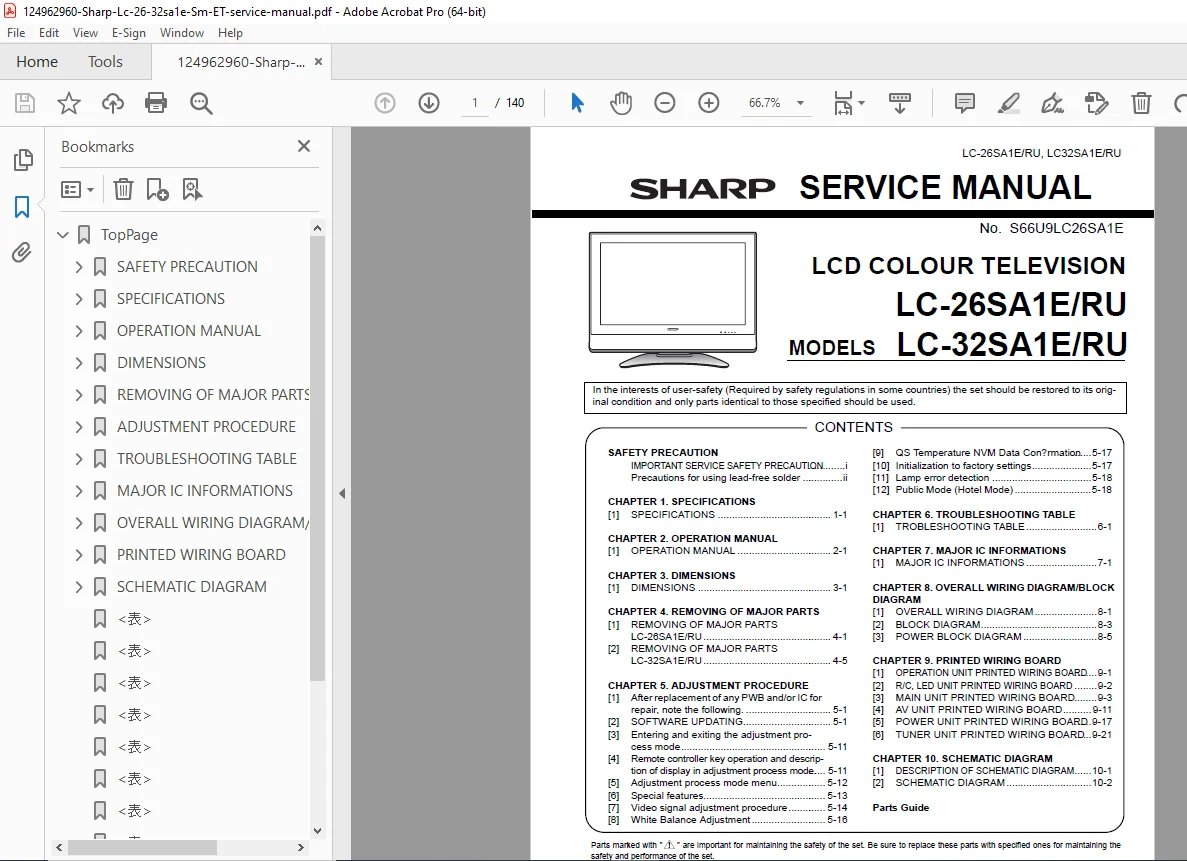Open the bookmarks options dropdown

tap(77, 189)
